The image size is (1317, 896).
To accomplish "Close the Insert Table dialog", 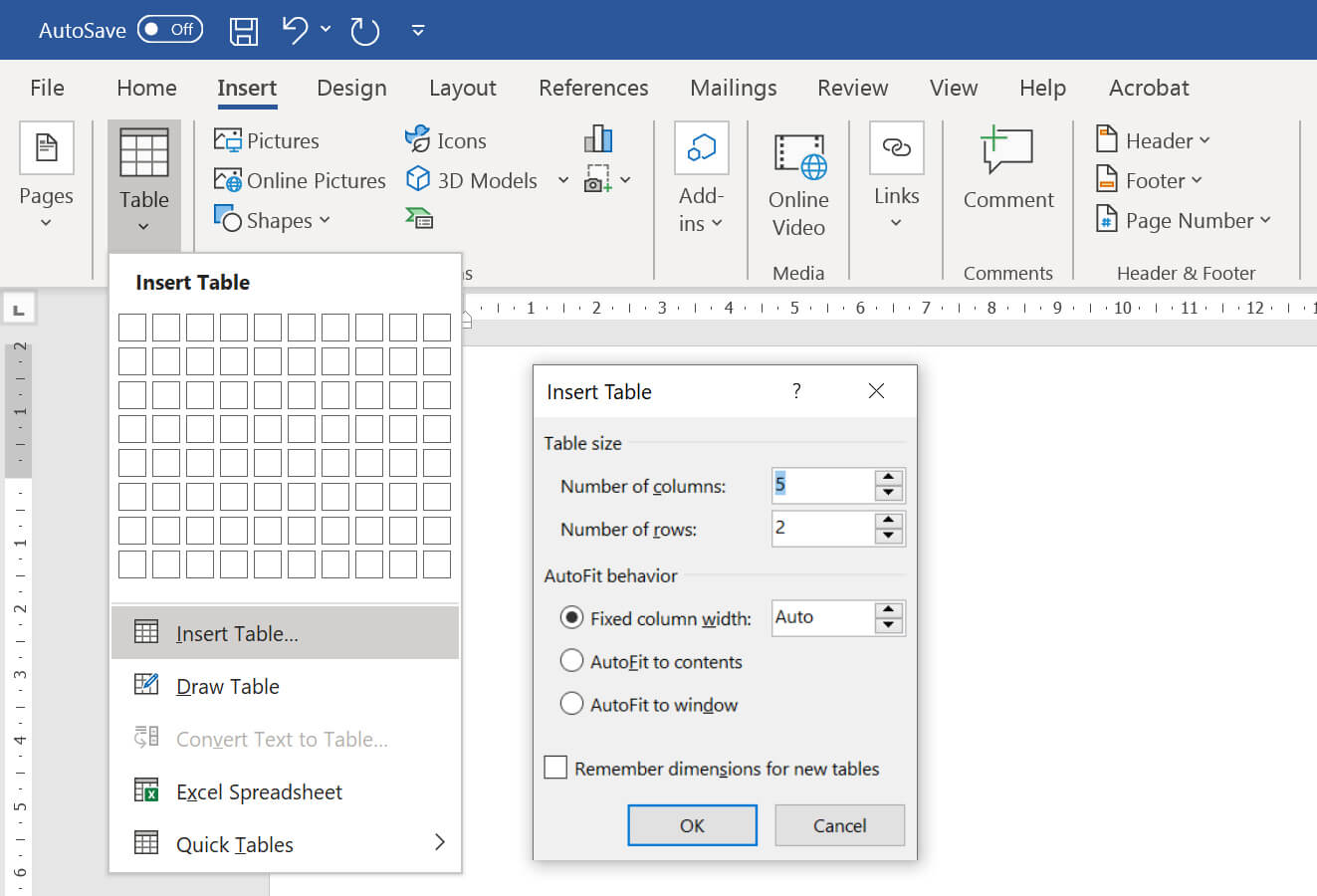I will click(x=876, y=391).
